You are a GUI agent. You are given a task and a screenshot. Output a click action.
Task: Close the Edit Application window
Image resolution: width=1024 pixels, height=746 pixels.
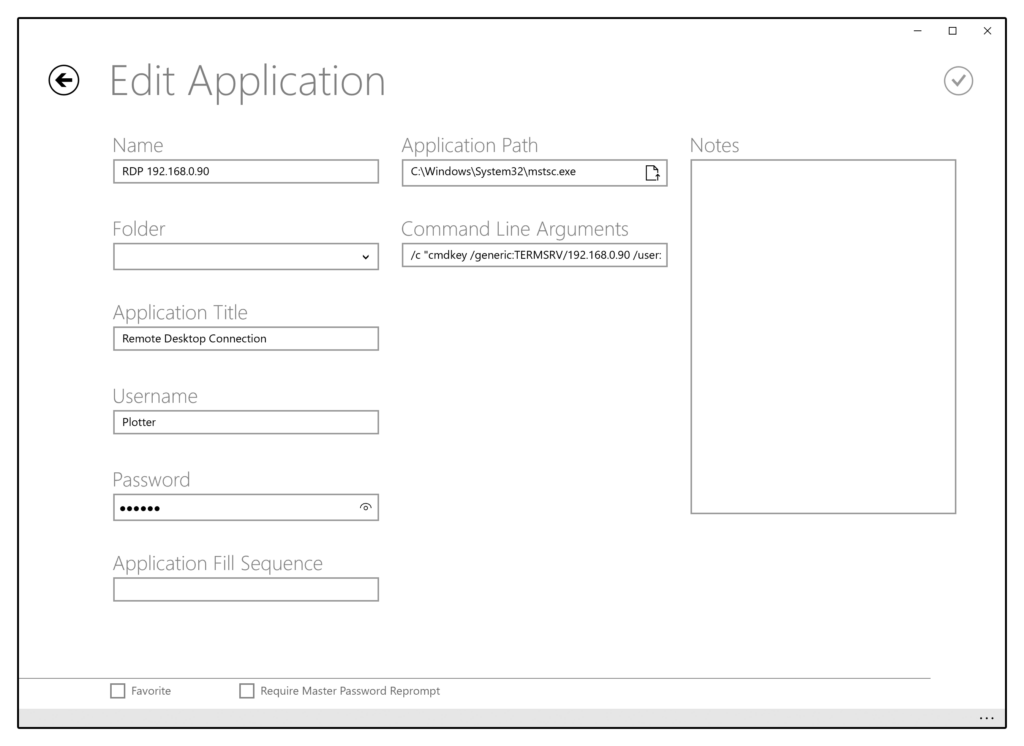(x=987, y=31)
